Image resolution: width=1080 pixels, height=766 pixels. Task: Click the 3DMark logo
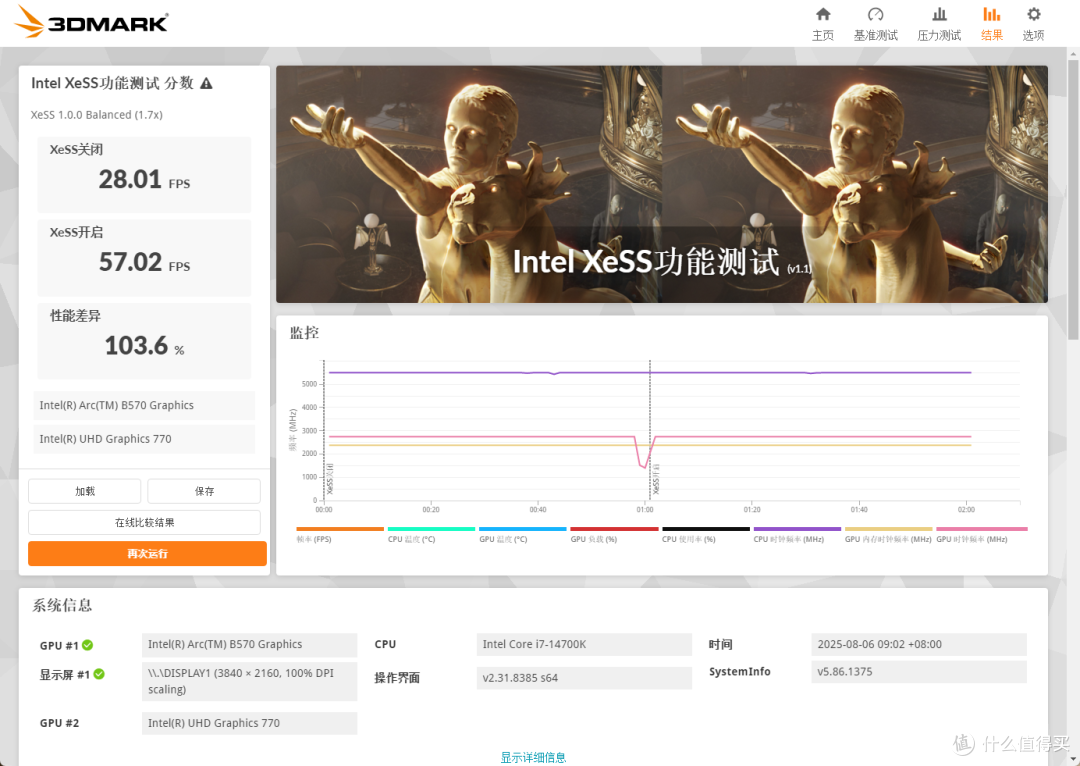(x=91, y=22)
